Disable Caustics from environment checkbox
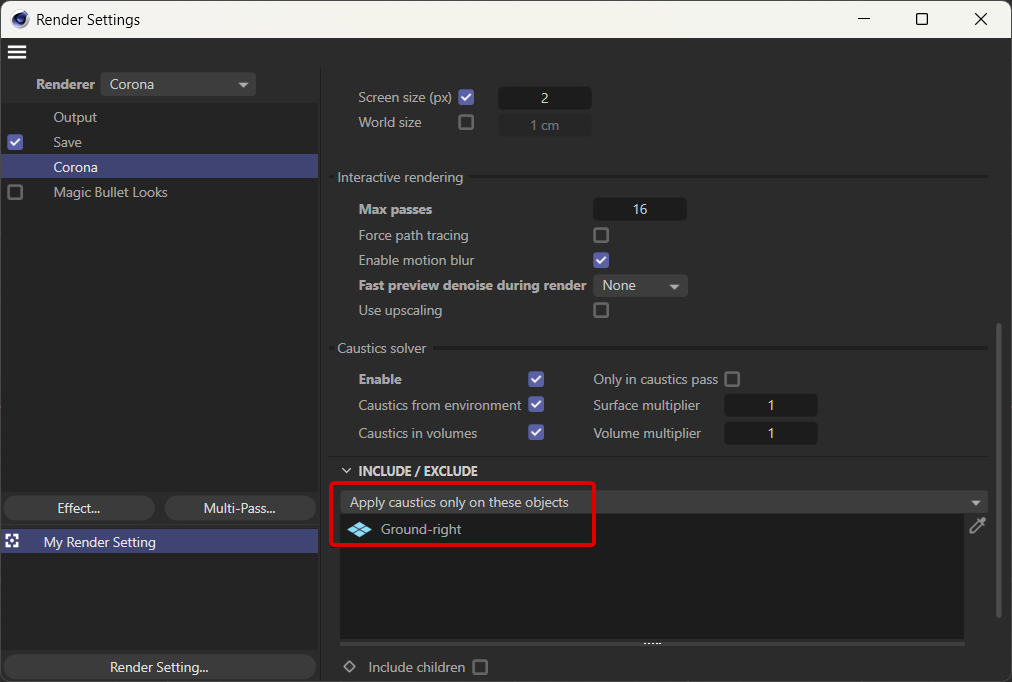This screenshot has width=1012, height=682. pyautogui.click(x=536, y=405)
